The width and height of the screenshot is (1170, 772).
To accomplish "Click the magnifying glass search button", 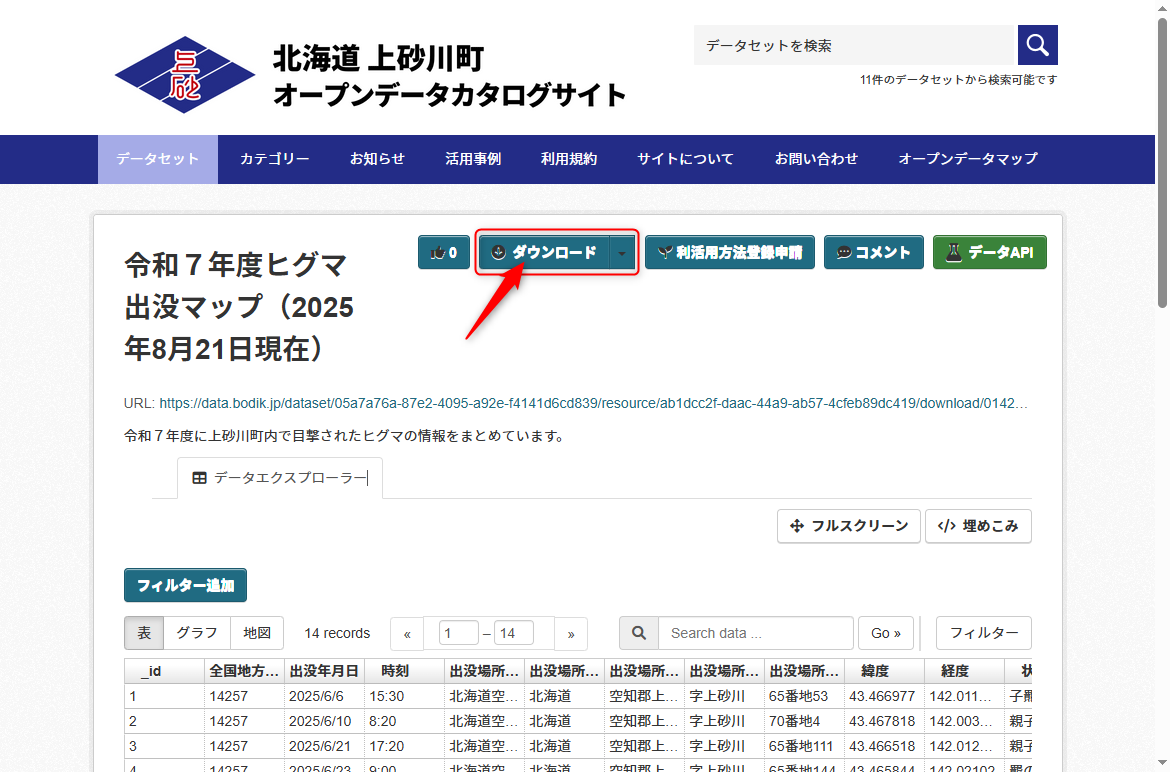I will tap(1037, 45).
